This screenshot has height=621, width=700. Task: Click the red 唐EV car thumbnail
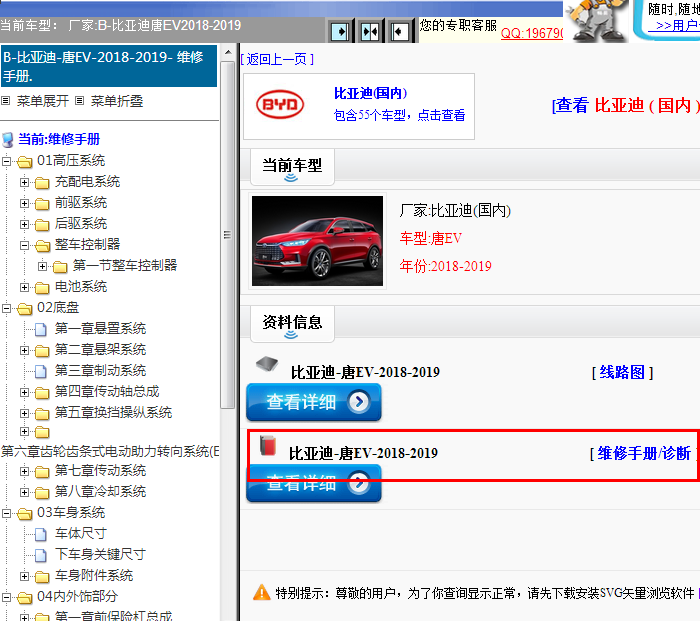[317, 241]
